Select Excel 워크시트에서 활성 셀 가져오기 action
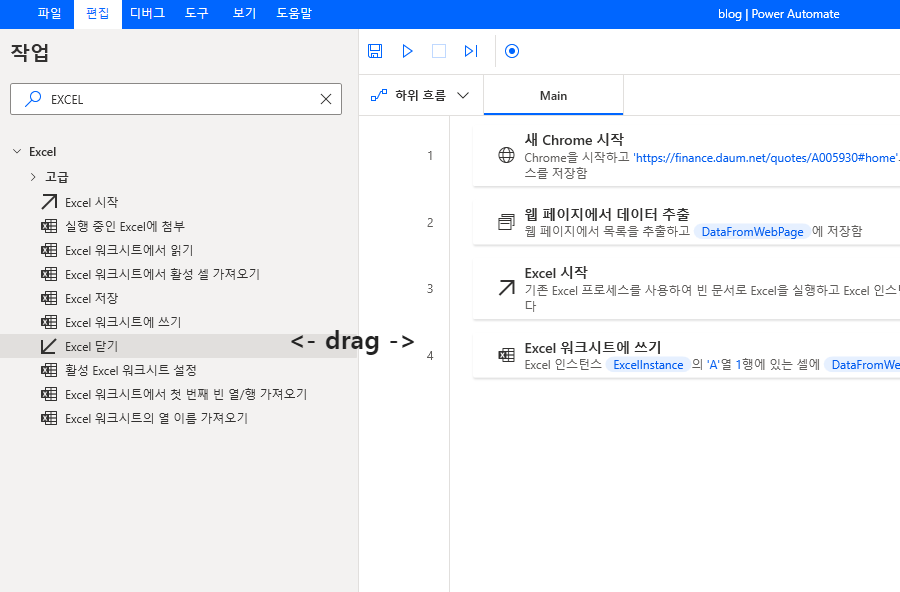 [x=162, y=274]
